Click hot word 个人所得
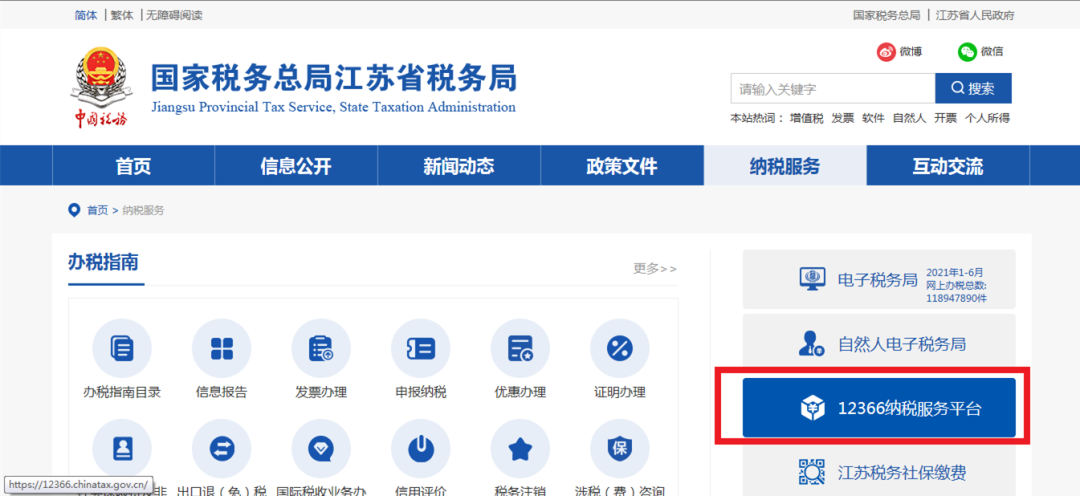The width and height of the screenshot is (1080, 496). [x=987, y=118]
